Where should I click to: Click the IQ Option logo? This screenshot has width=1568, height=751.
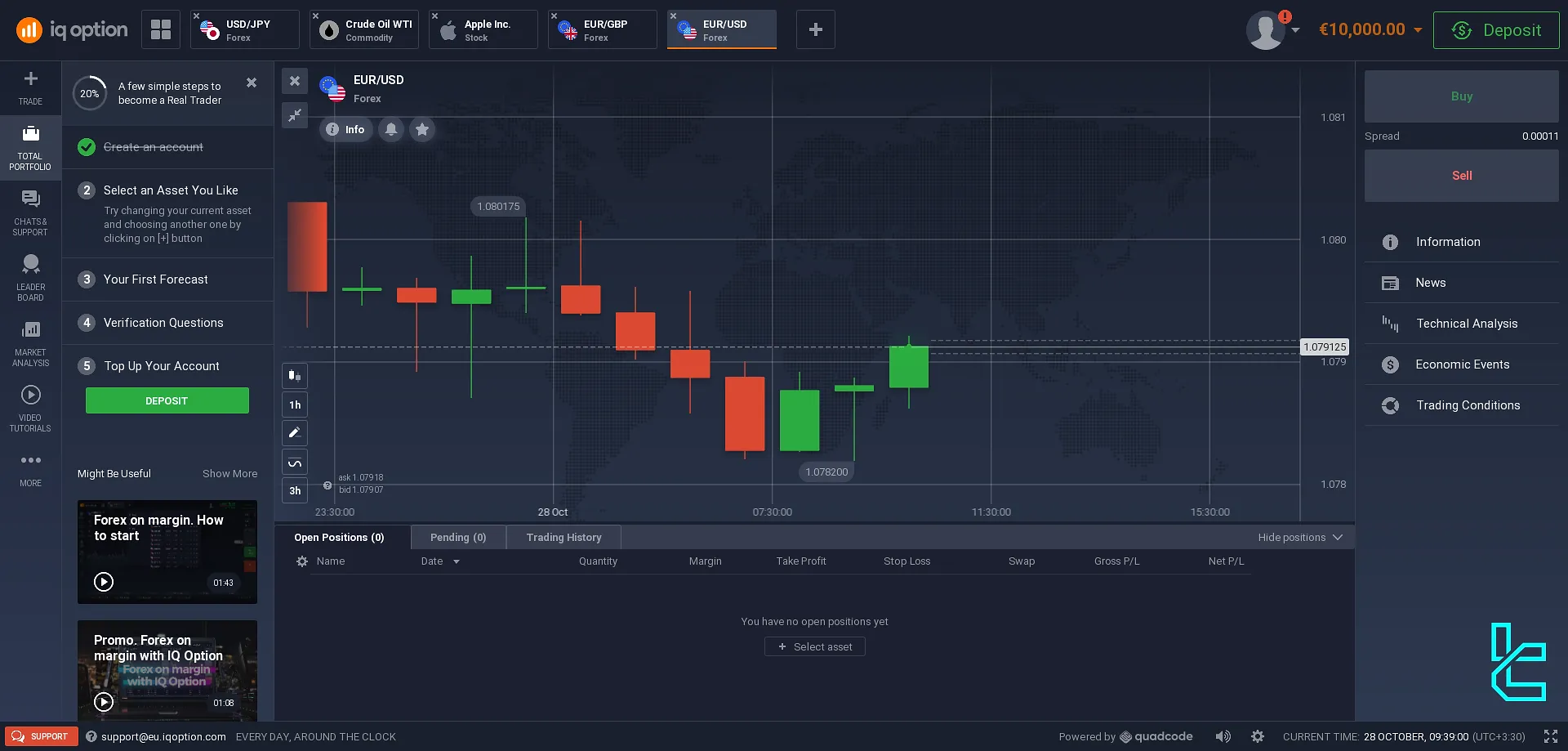pos(72,30)
